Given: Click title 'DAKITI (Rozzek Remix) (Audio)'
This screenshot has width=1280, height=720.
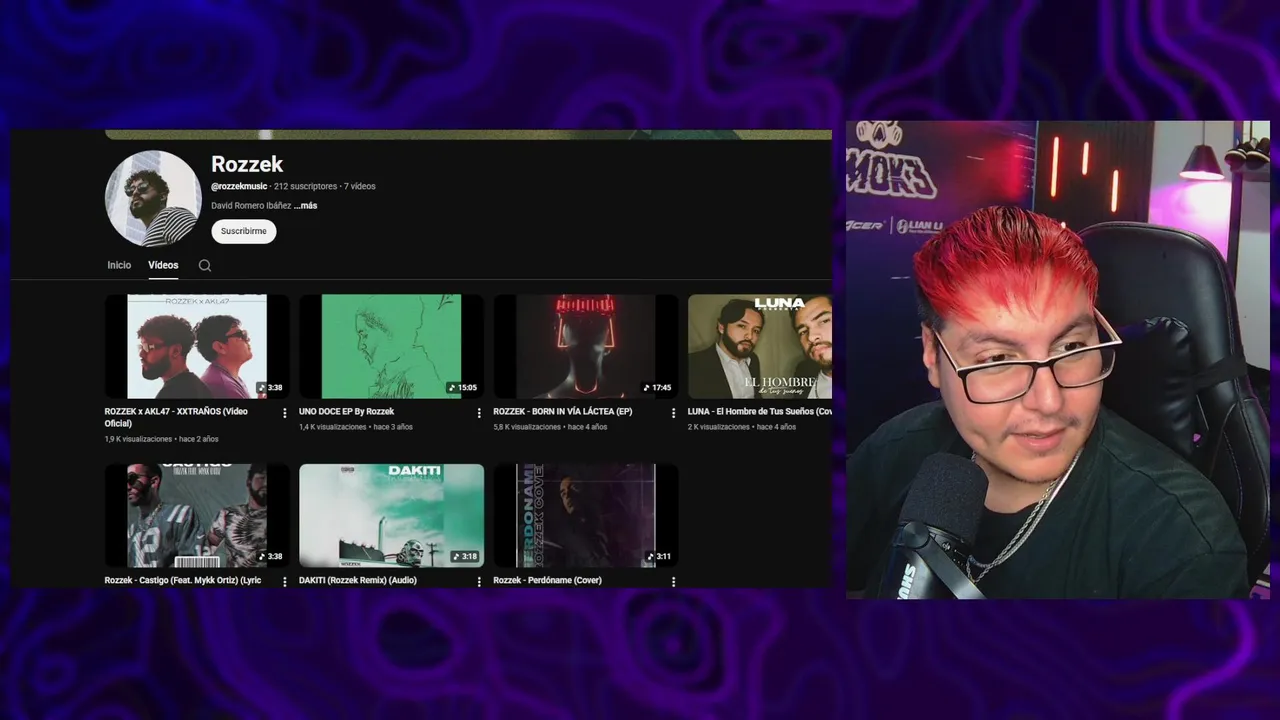Looking at the screenshot, I should [357, 580].
